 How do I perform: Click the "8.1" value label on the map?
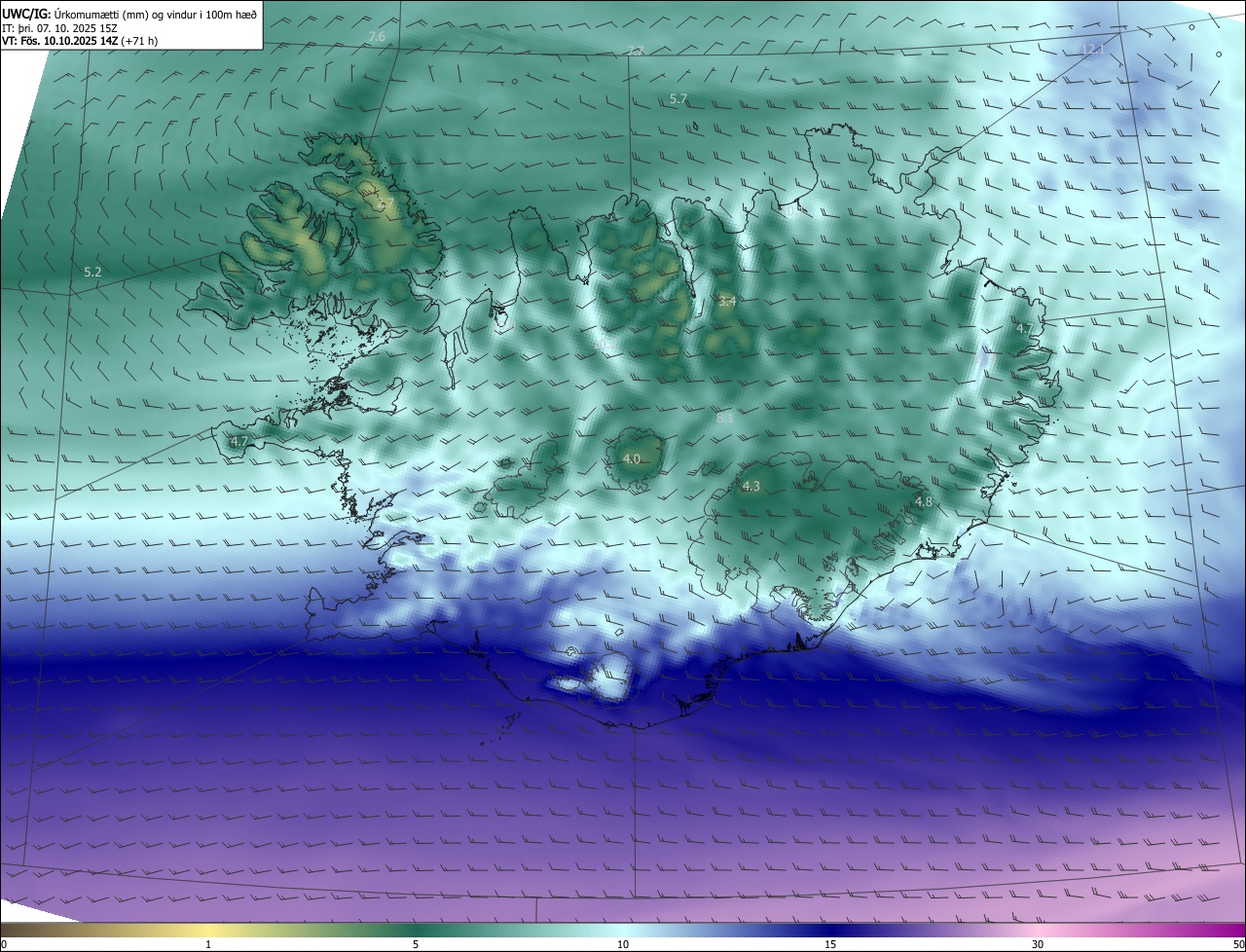[725, 418]
